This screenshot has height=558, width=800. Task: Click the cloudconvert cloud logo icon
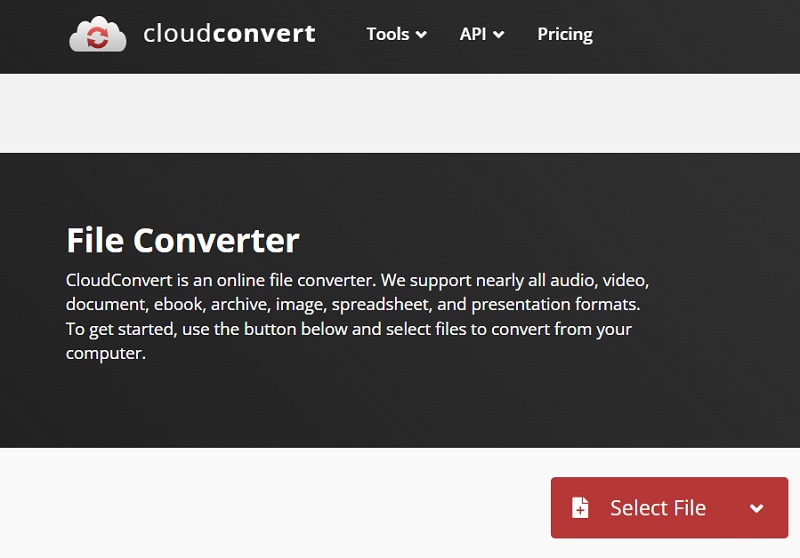[x=97, y=34]
